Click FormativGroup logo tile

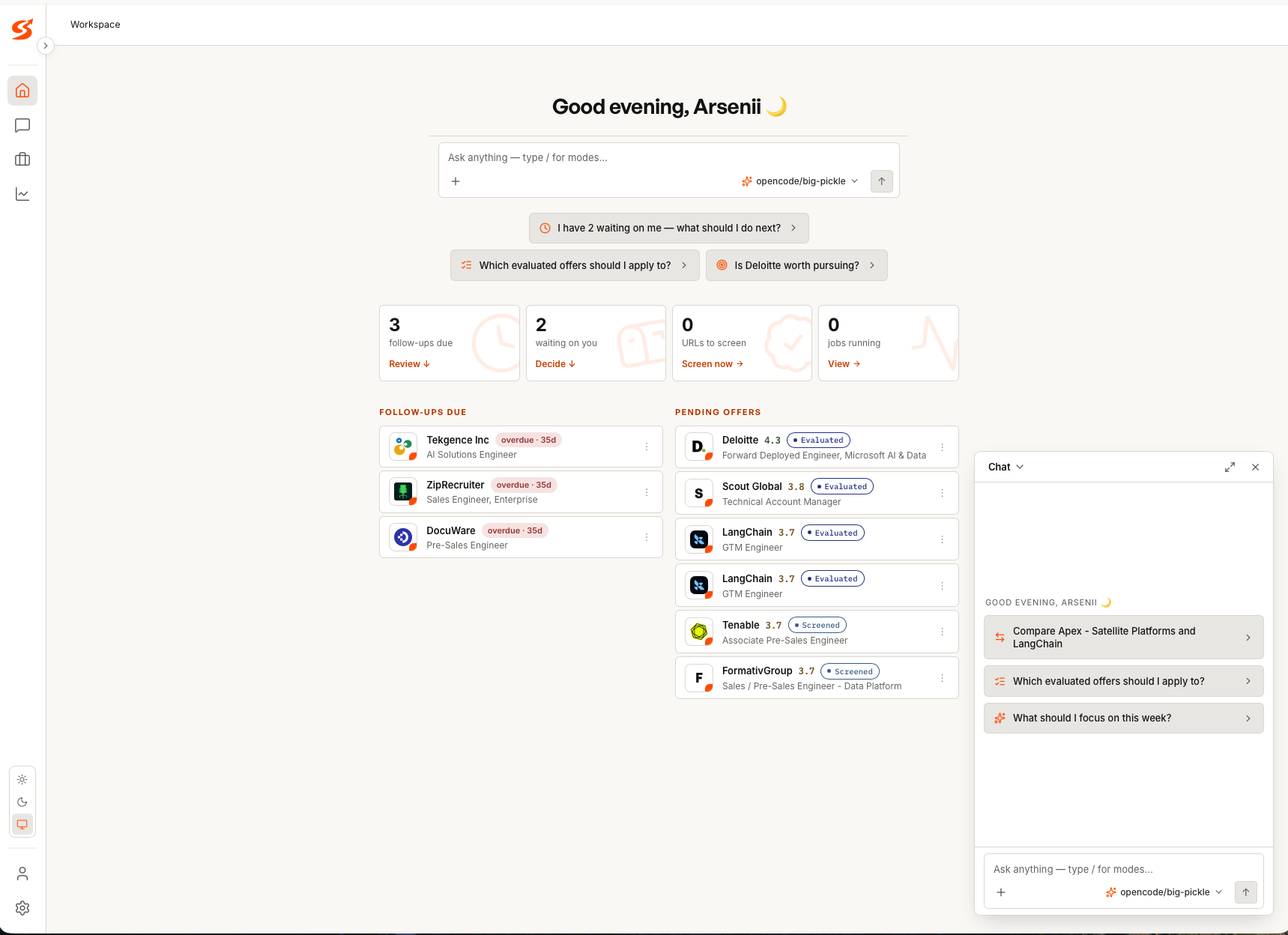coord(699,678)
